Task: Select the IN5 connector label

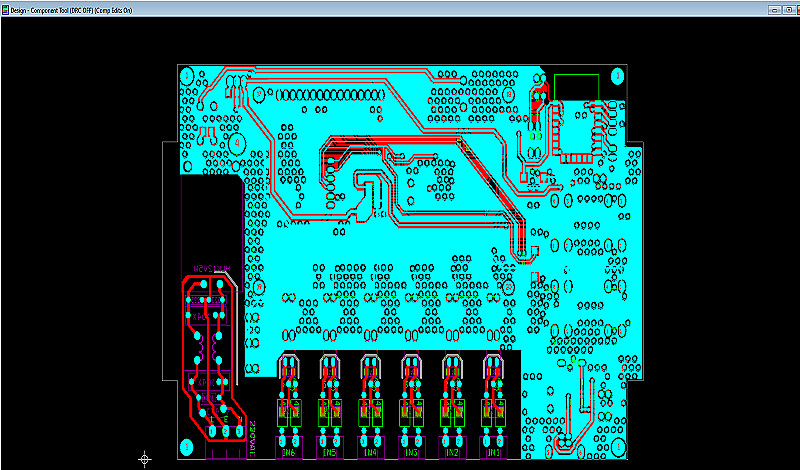Action: 329,453
